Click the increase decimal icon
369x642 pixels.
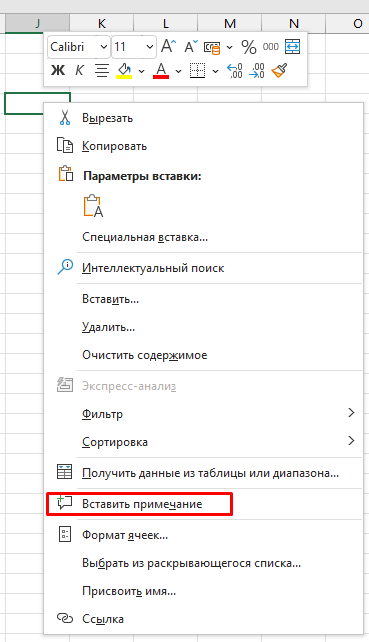(235, 70)
